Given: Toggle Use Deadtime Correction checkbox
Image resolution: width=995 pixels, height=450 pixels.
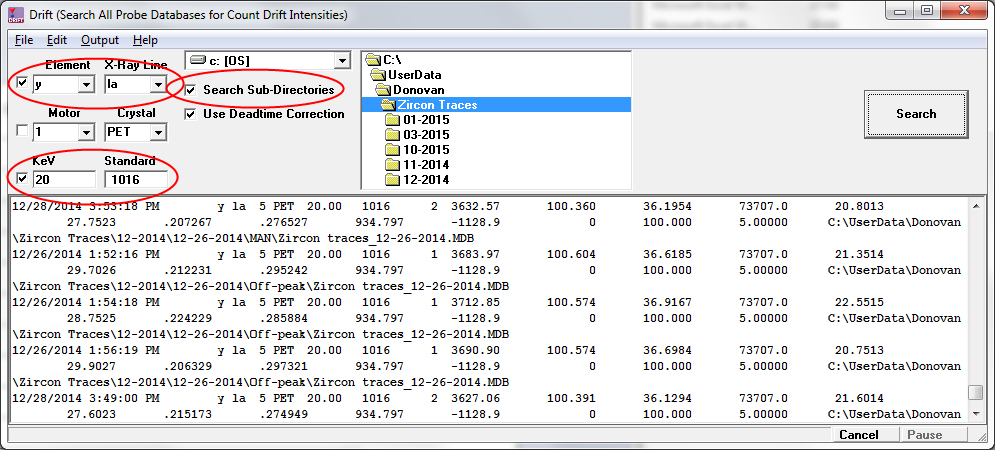Looking at the screenshot, I should click(192, 114).
